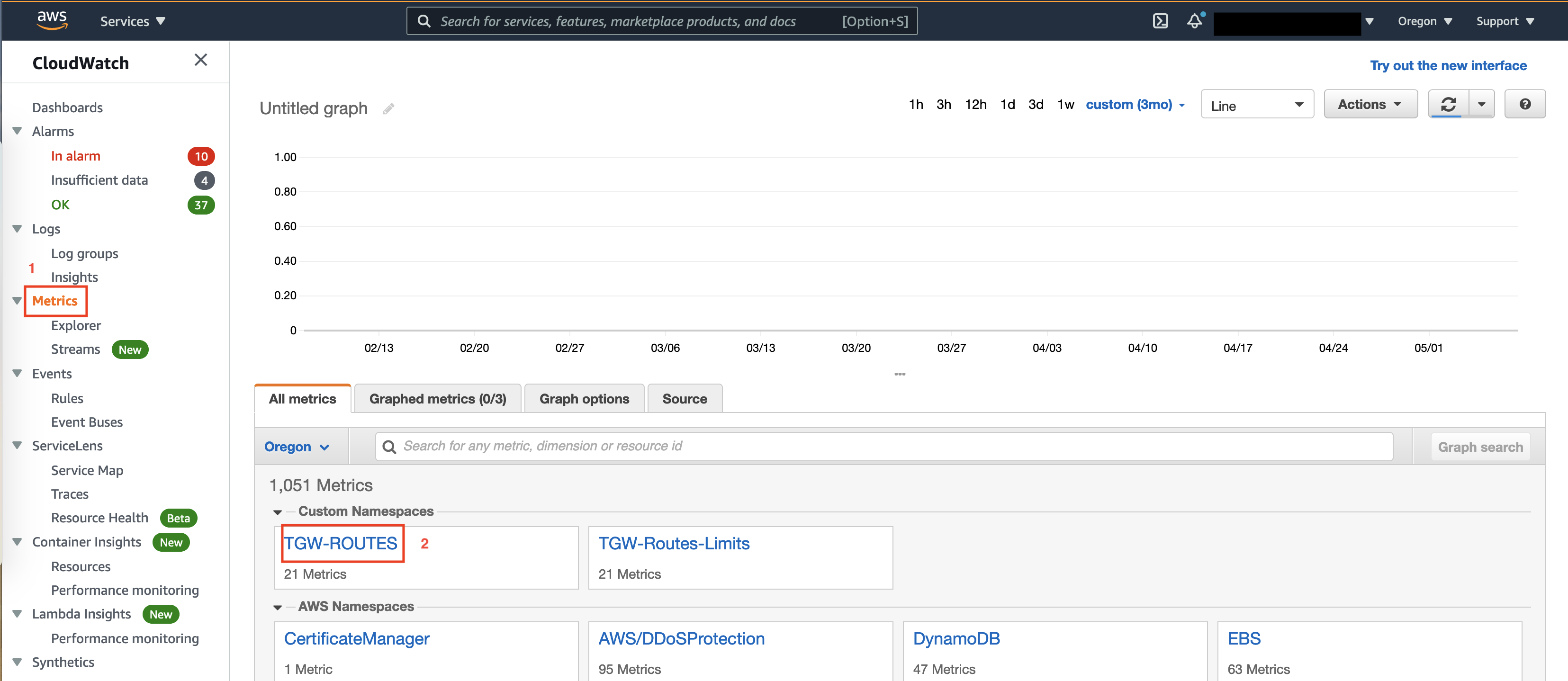Image resolution: width=1568 pixels, height=681 pixels.
Task: Open the CloudShell terminal icon
Action: tap(1160, 21)
